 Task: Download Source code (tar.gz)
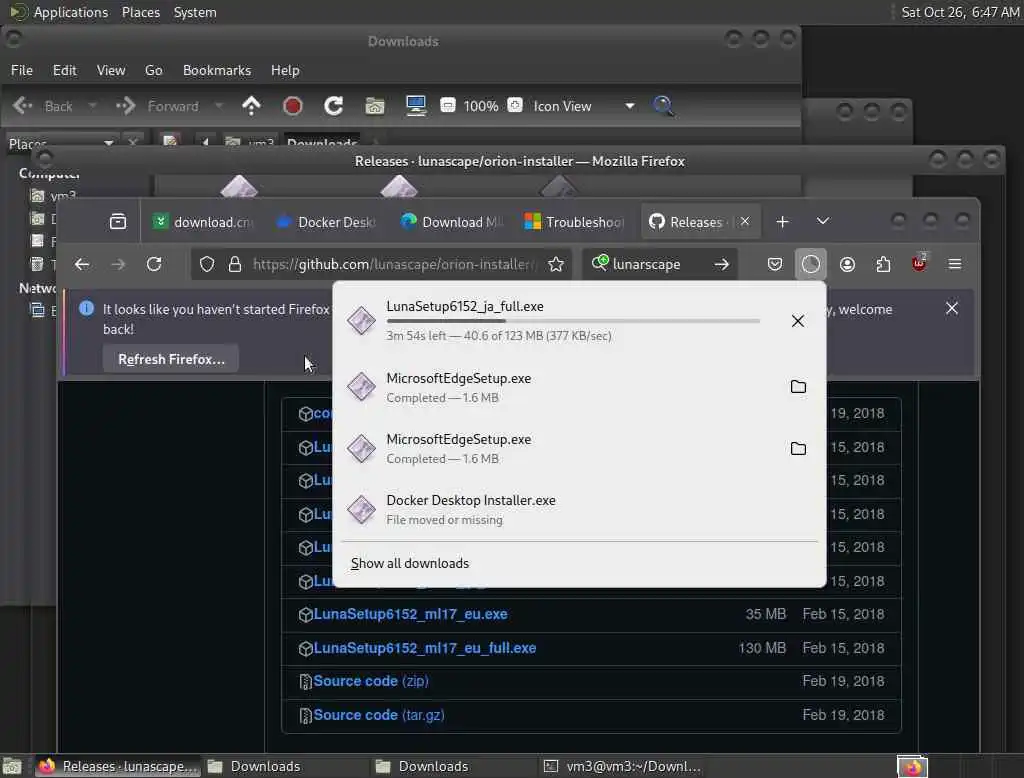point(378,715)
